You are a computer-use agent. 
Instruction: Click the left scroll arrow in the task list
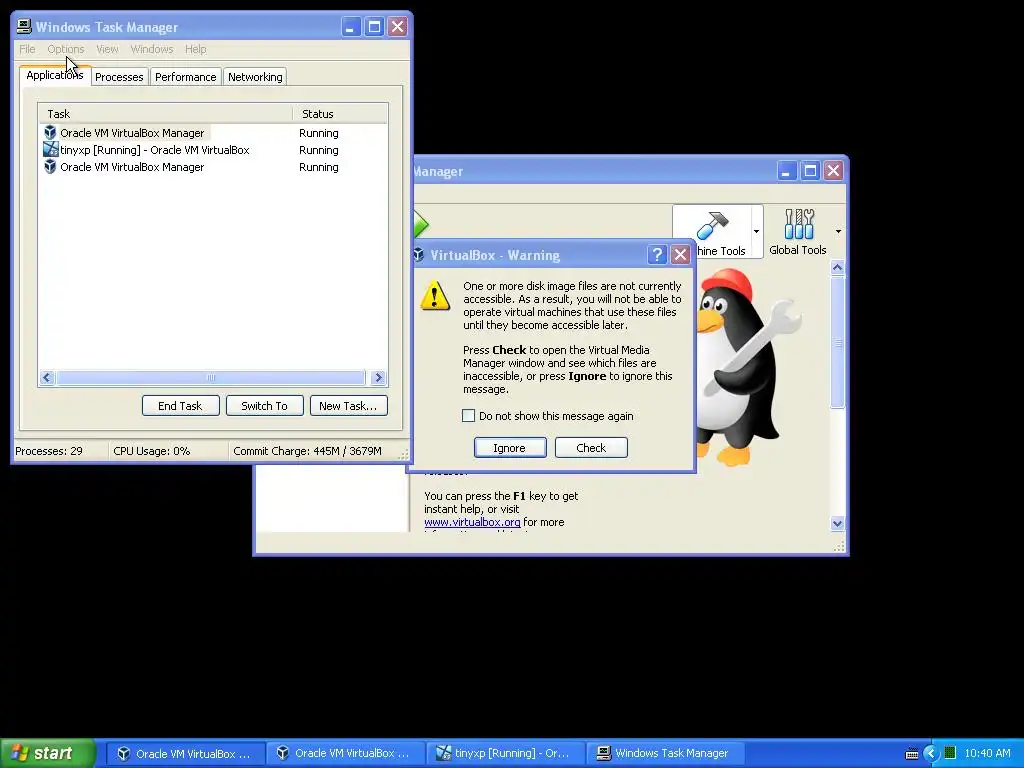click(46, 377)
